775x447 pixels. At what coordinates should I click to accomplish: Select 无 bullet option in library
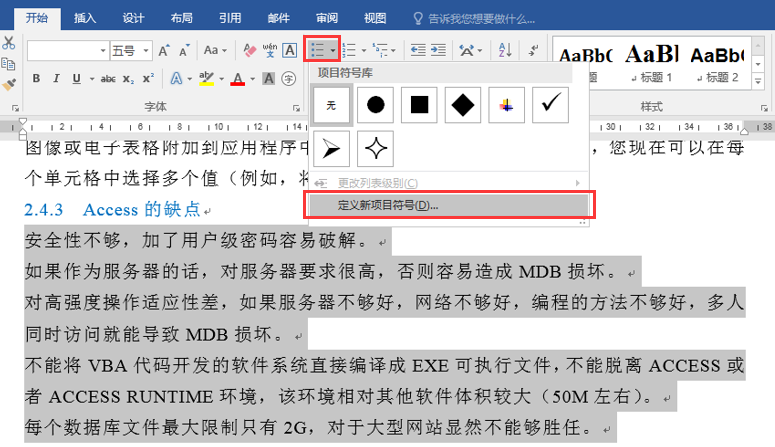click(x=332, y=104)
